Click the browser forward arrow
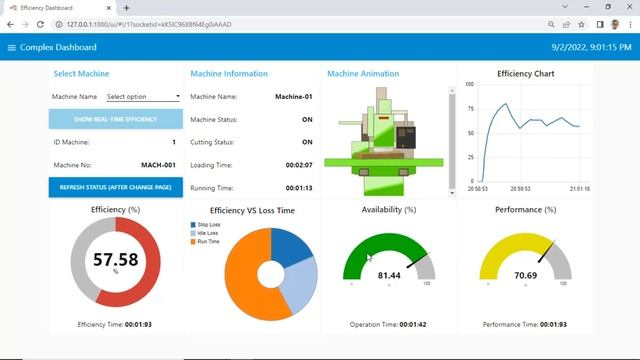640x360 pixels. click(x=25, y=24)
